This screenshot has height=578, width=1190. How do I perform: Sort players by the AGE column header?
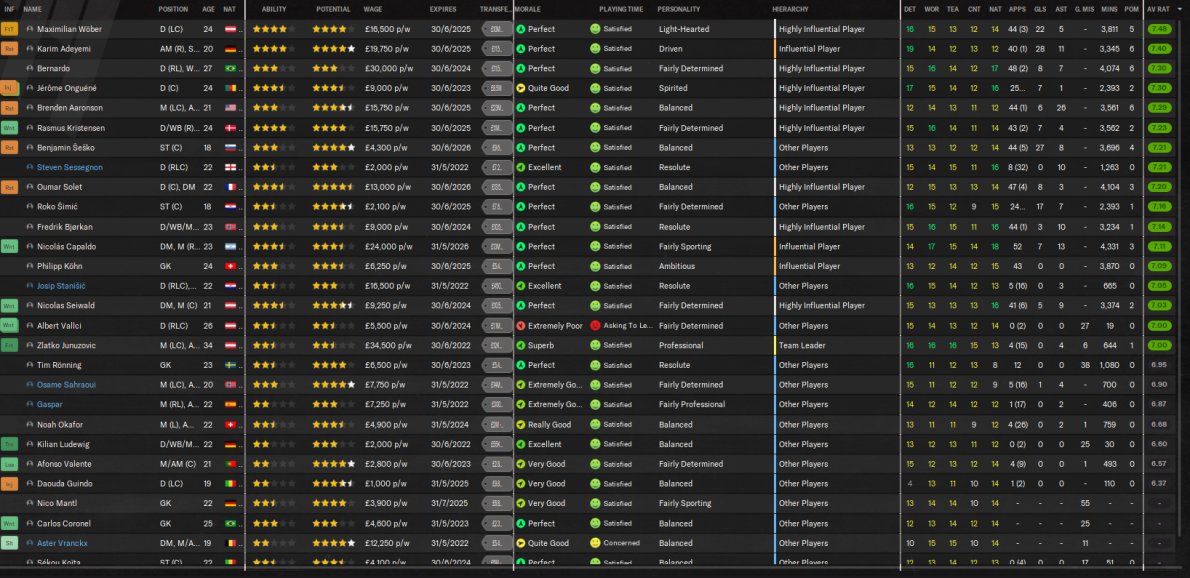[x=209, y=9]
